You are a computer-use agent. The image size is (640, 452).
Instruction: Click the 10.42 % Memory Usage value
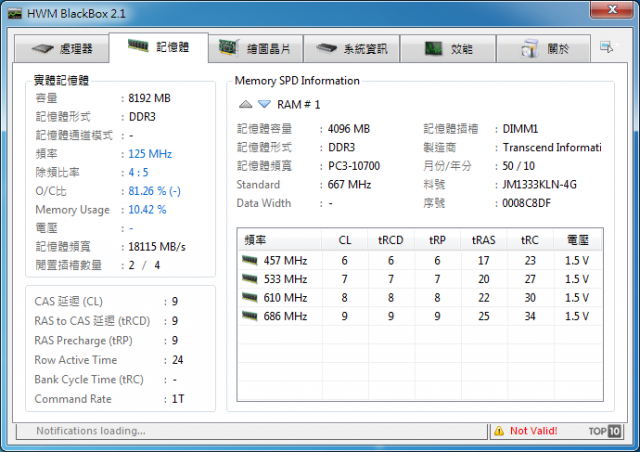pos(147,209)
